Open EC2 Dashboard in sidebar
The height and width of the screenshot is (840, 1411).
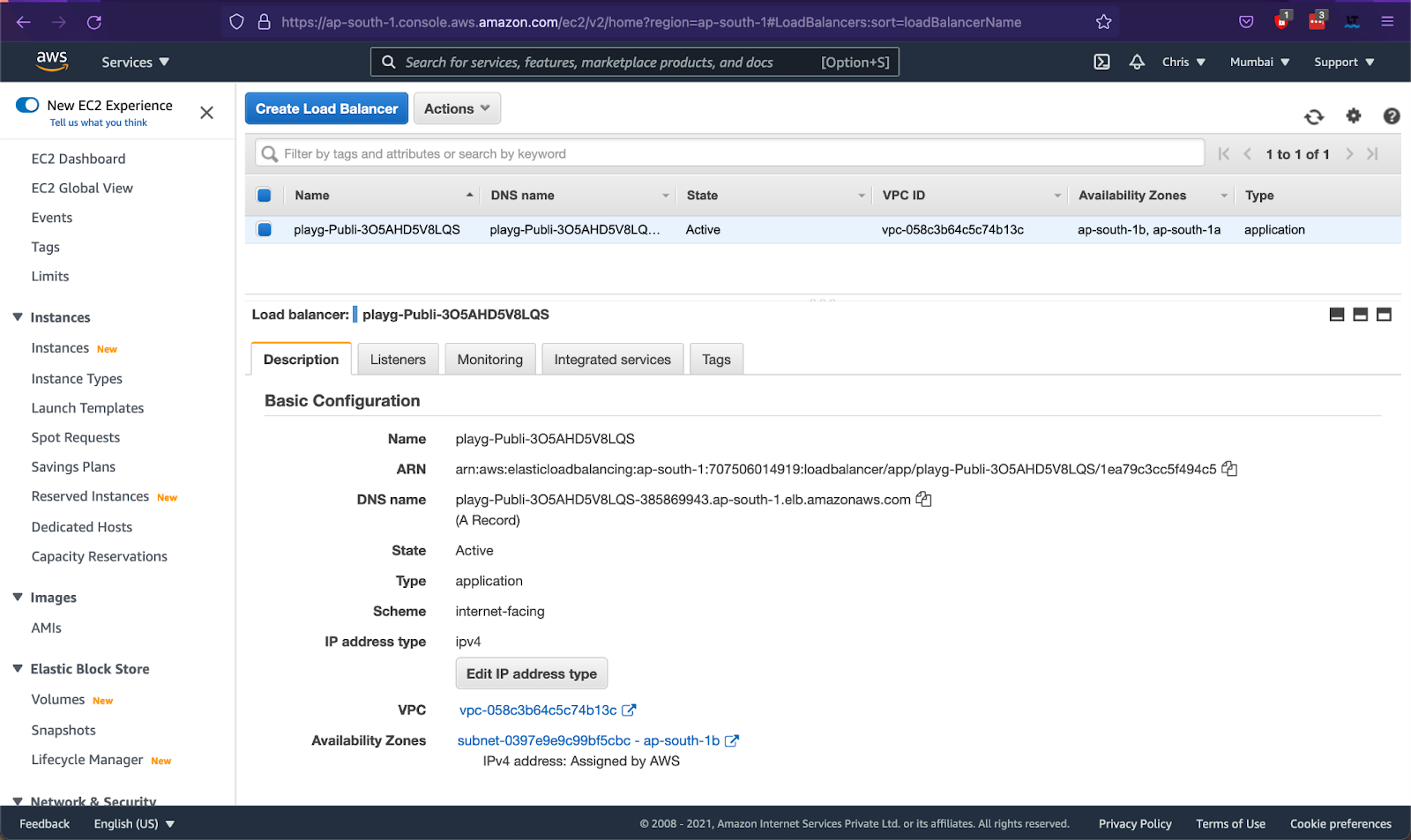tap(78, 159)
